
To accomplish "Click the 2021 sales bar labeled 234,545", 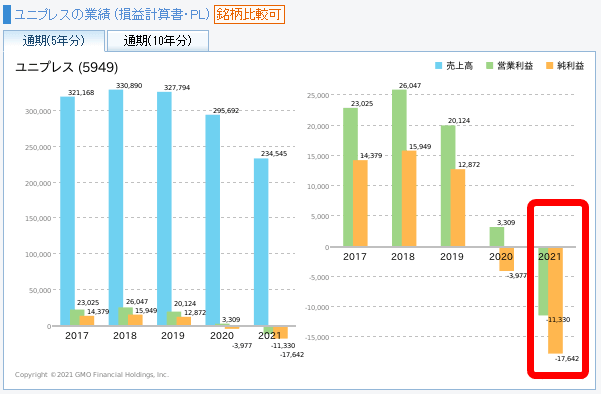I will pos(261,242).
